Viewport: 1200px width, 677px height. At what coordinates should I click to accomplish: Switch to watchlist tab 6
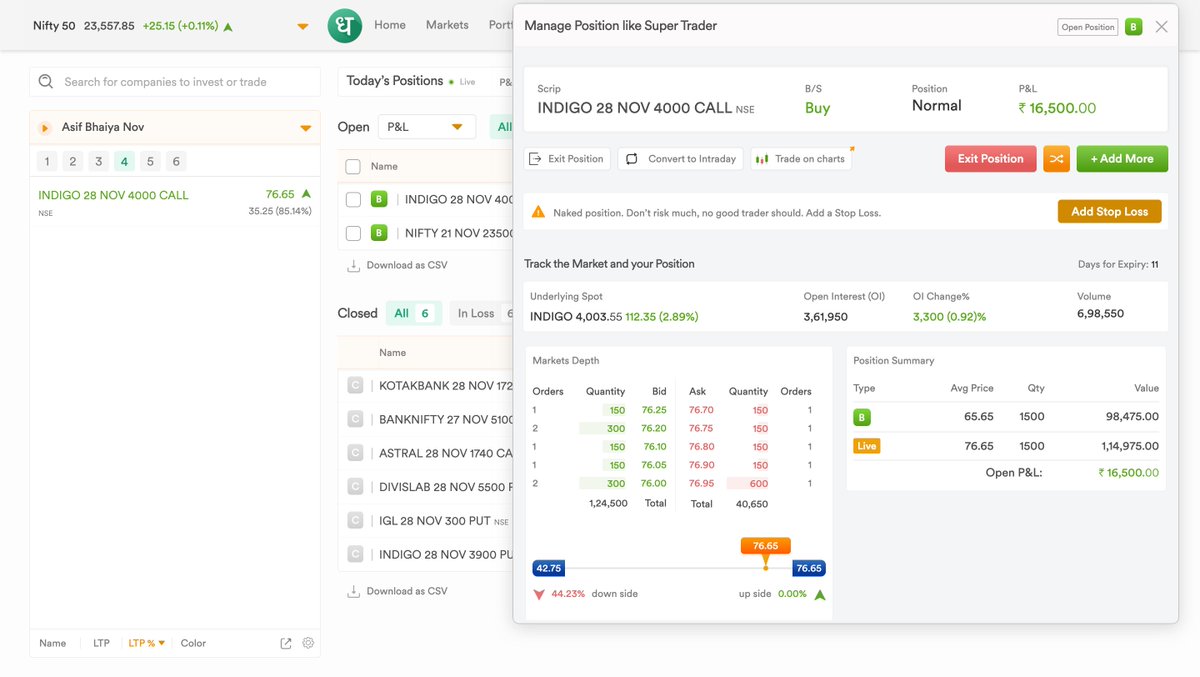pos(176,161)
